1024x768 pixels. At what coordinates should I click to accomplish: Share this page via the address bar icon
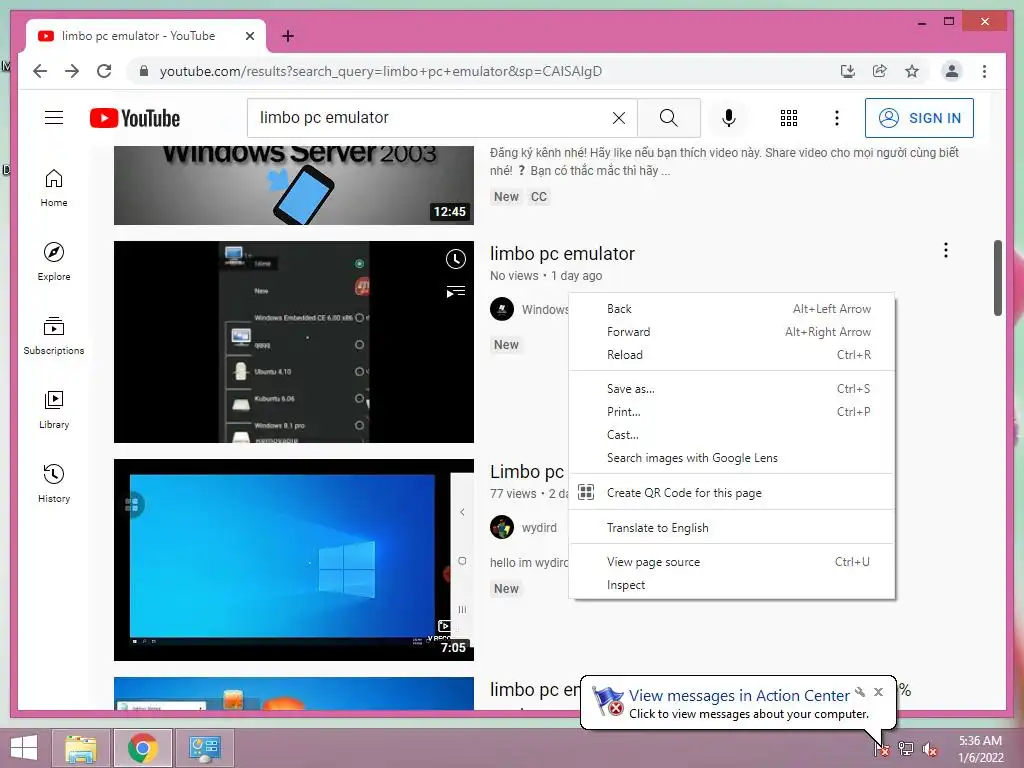click(x=880, y=71)
